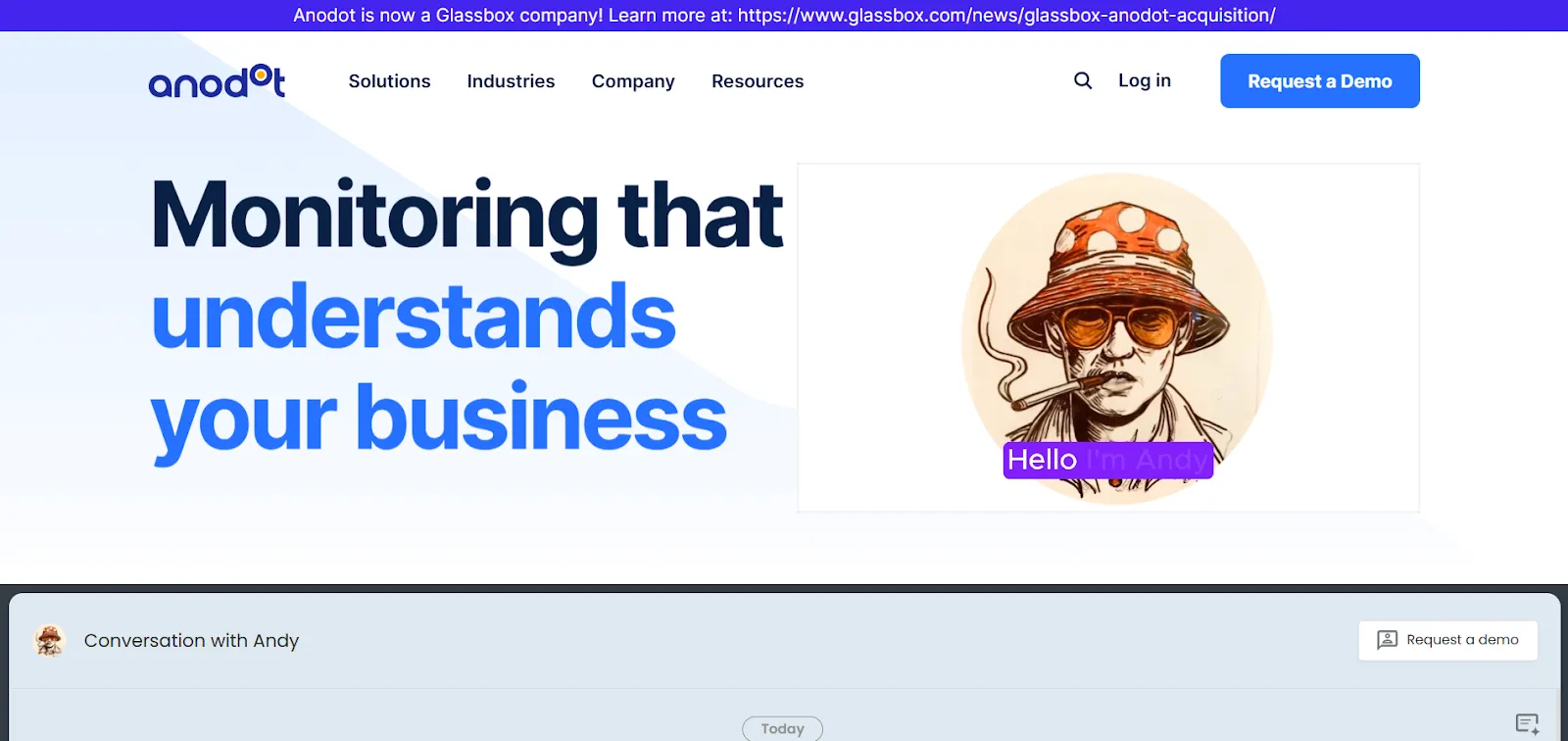The width and height of the screenshot is (1568, 741).
Task: Click the purple "Hello I'm Andy" caption
Action: point(1108,460)
